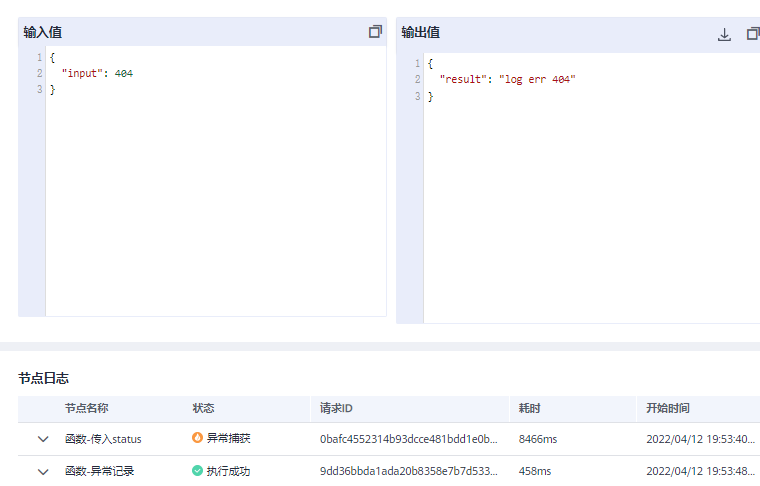Copy the 输出值 JSON content

coord(753,34)
